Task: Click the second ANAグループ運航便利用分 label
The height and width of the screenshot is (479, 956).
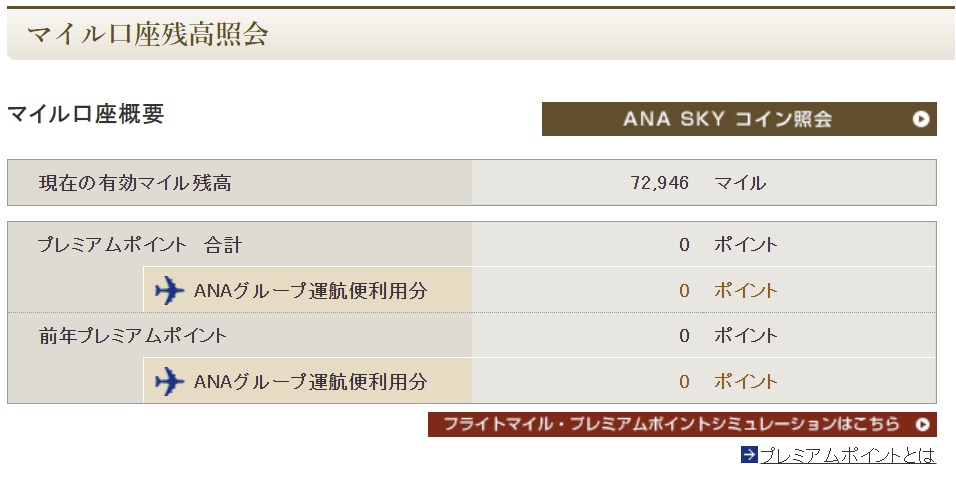Action: (x=310, y=382)
